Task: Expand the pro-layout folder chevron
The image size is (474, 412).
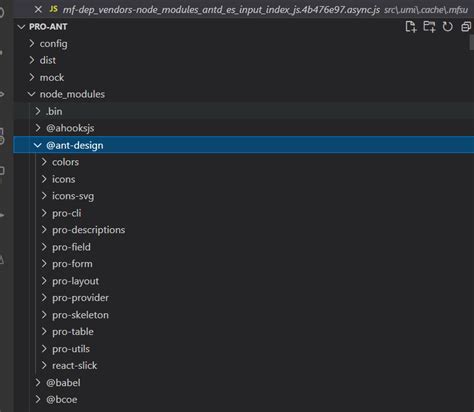Action: [x=44, y=281]
